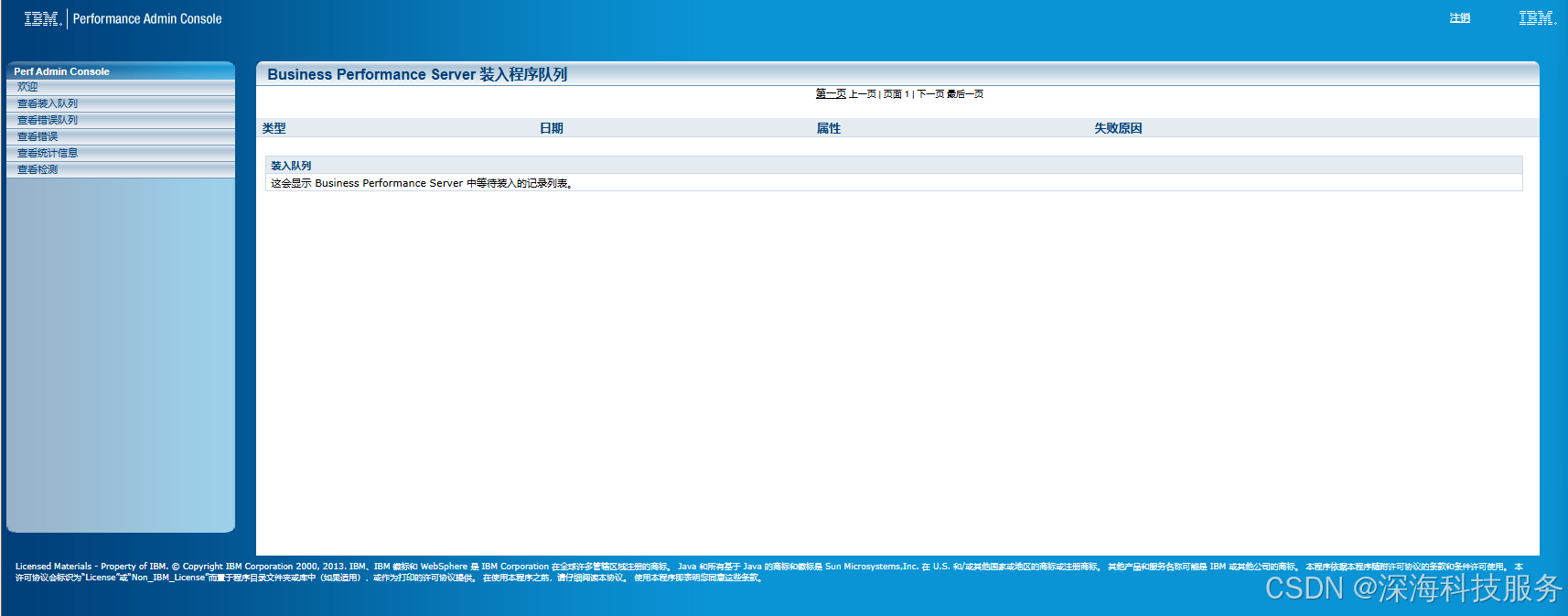Image resolution: width=1568 pixels, height=616 pixels.
Task: Select 查看错误队列 in the sidebar
Action: pyautogui.click(x=121, y=120)
